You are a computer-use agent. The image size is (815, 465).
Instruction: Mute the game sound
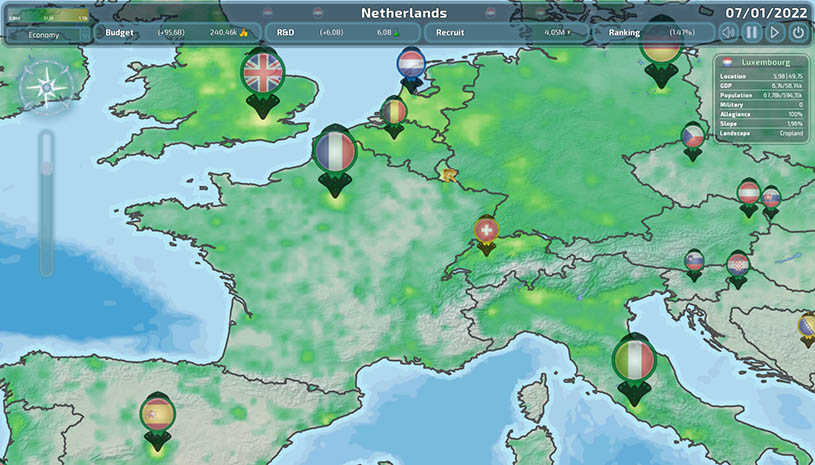click(x=729, y=33)
